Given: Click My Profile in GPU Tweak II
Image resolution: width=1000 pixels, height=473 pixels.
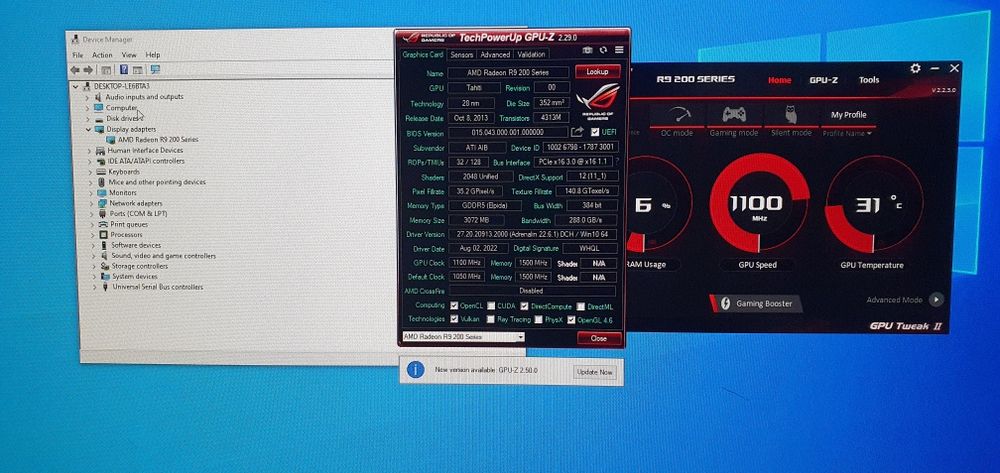Looking at the screenshot, I should tap(848, 115).
